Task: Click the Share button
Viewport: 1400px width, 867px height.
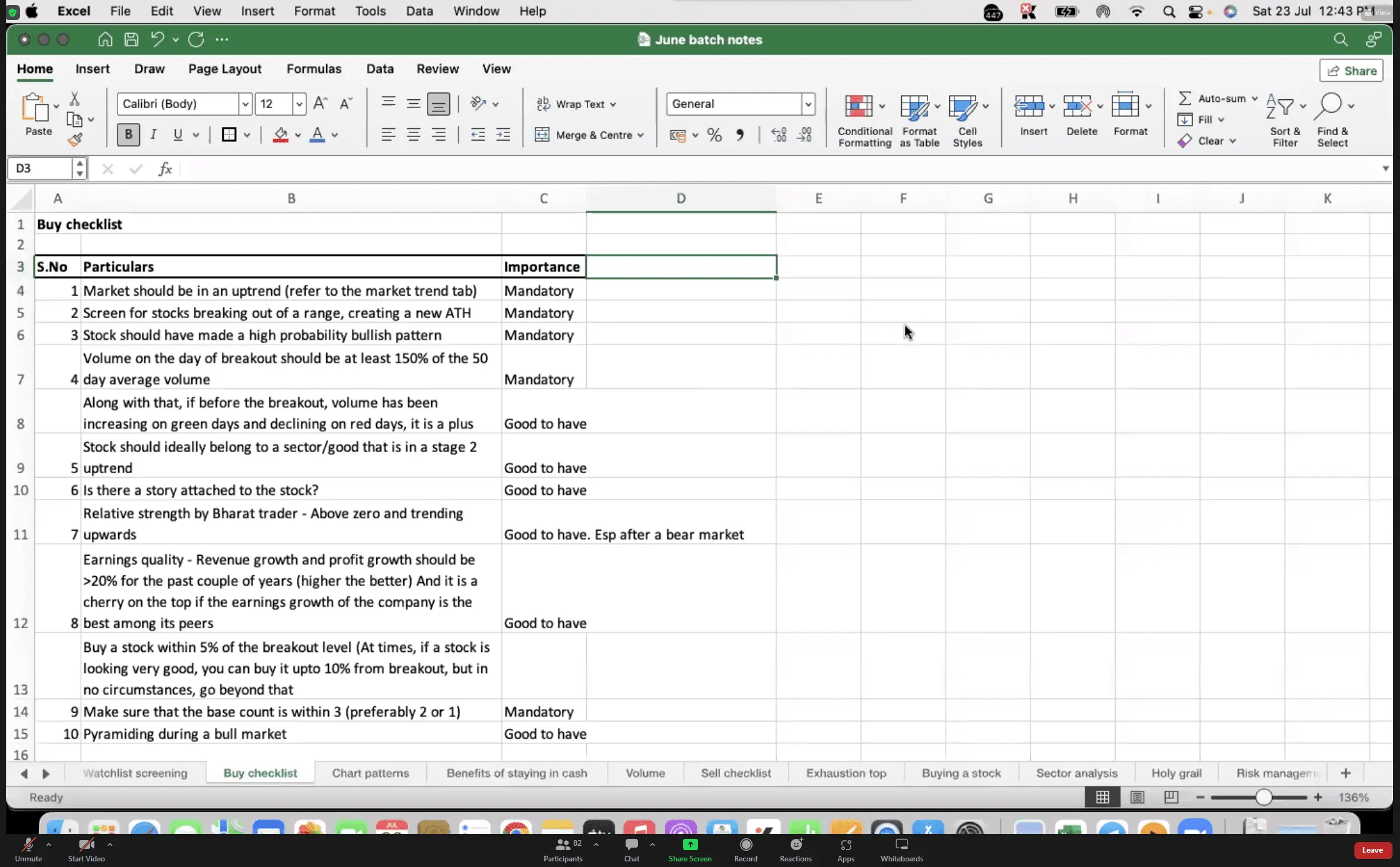Action: (1352, 71)
